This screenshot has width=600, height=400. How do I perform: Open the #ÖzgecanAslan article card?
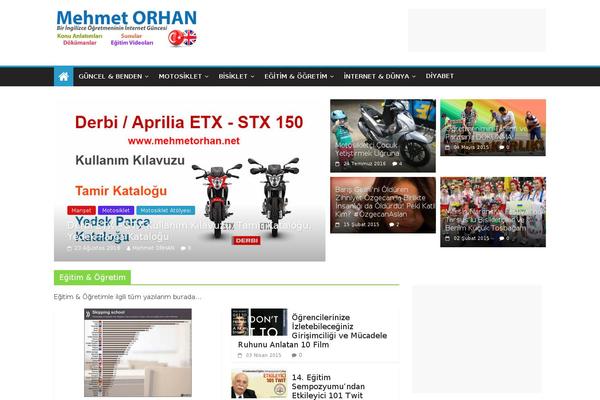(x=383, y=205)
